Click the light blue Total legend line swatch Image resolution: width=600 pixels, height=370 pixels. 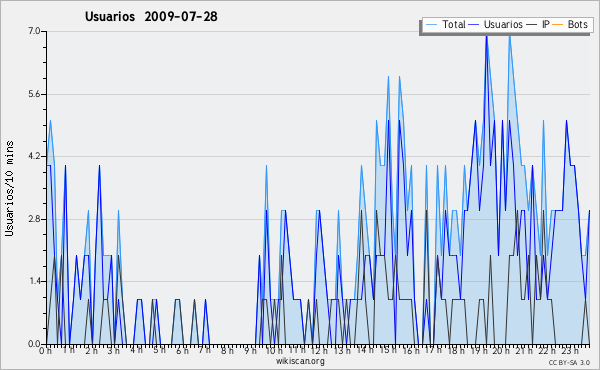pos(431,25)
